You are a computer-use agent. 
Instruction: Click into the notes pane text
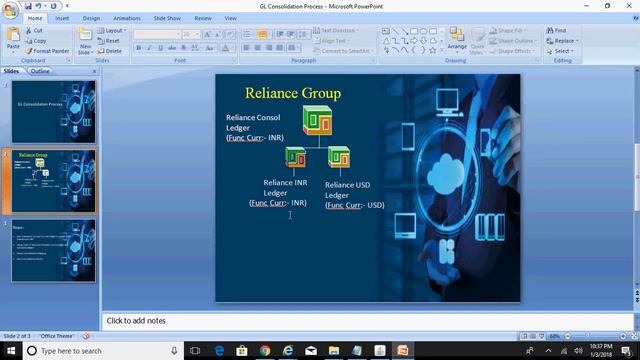click(136, 321)
